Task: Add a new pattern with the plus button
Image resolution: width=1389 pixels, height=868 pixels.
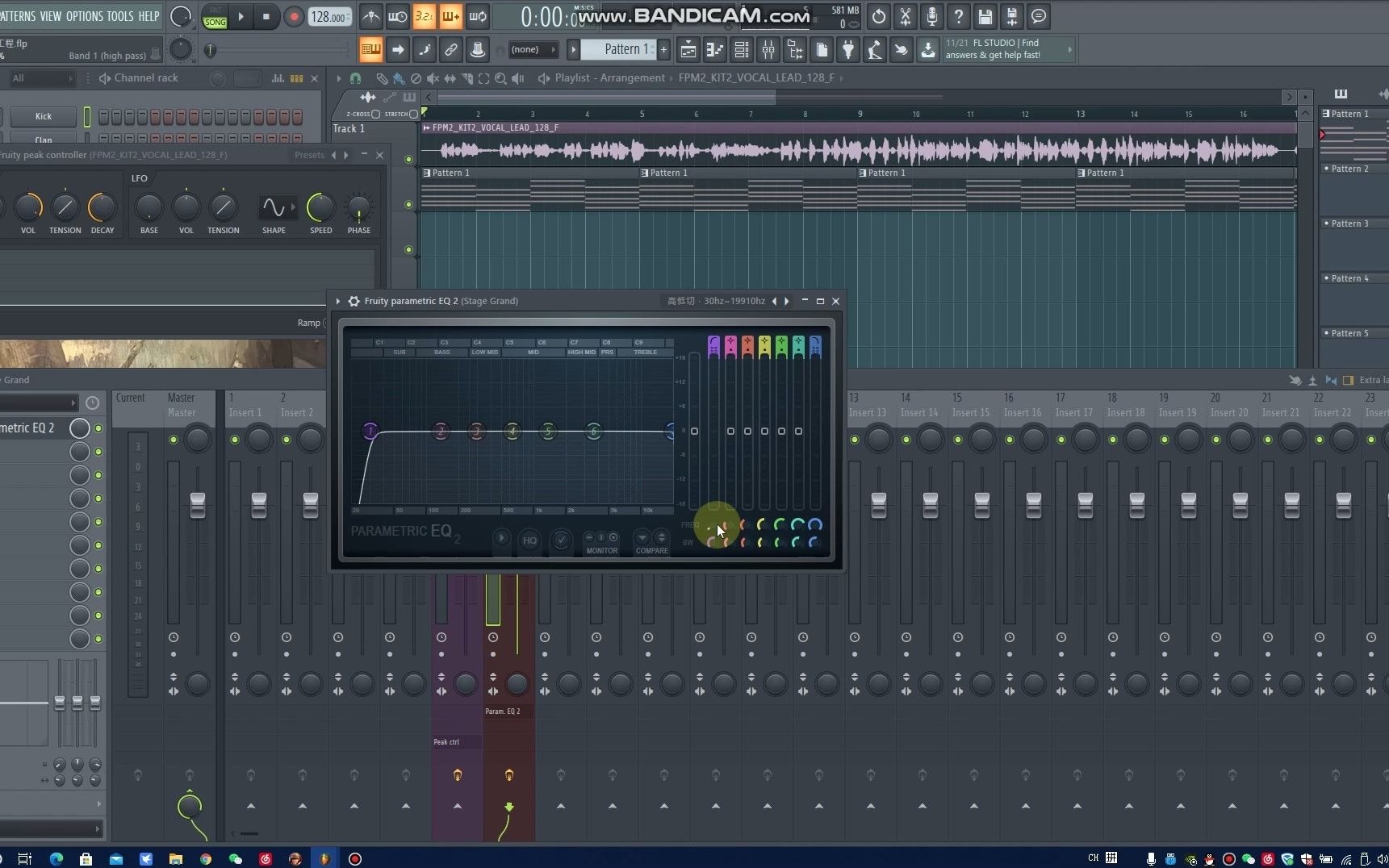Action: coord(663,50)
